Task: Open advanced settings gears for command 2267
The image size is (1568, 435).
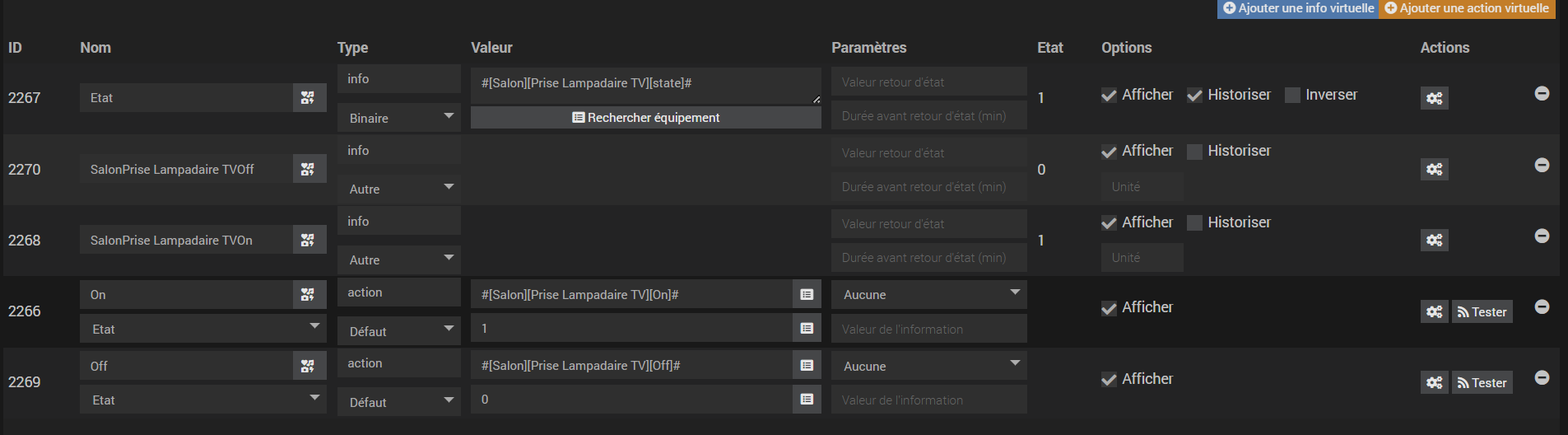Action: pyautogui.click(x=1434, y=98)
